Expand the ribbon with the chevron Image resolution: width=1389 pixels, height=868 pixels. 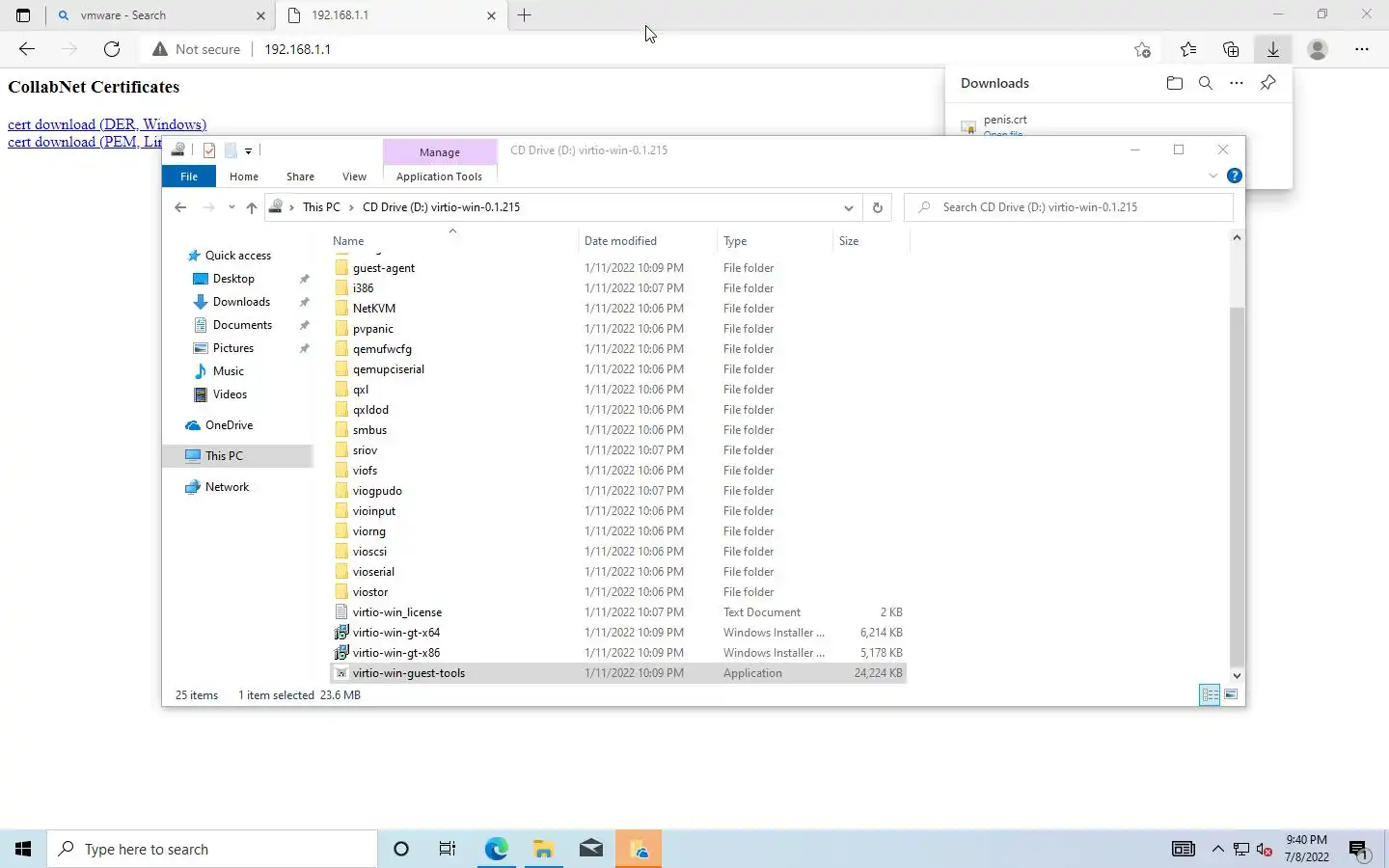pyautogui.click(x=1213, y=176)
